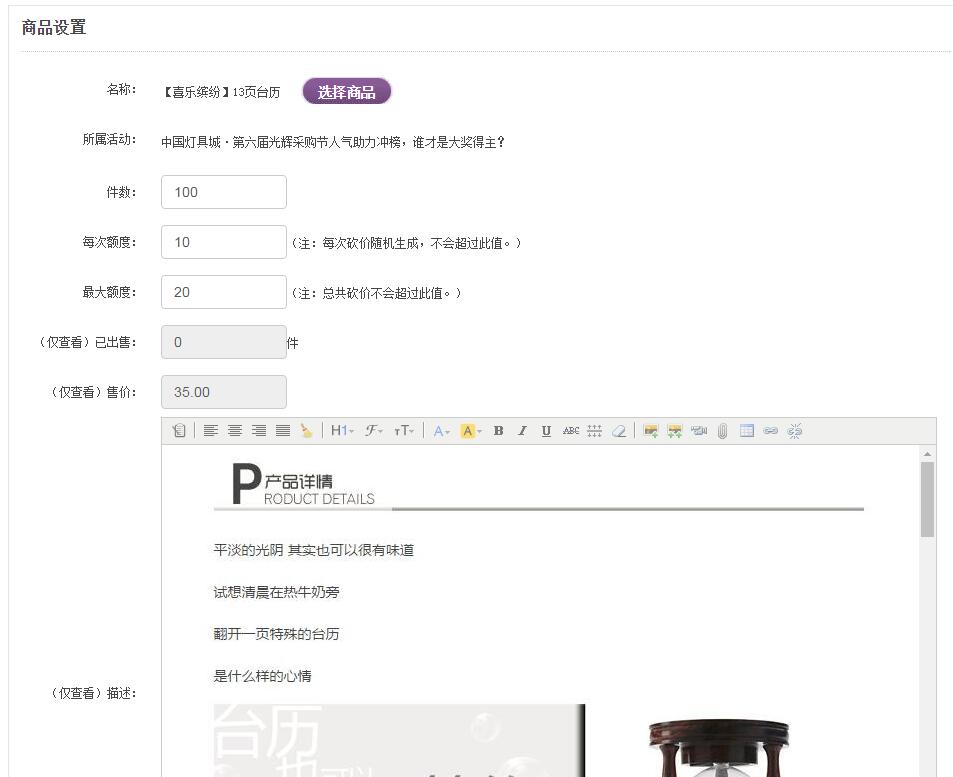Image resolution: width=953 pixels, height=777 pixels.
Task: Insert hyperlink with link icon
Action: 771,431
